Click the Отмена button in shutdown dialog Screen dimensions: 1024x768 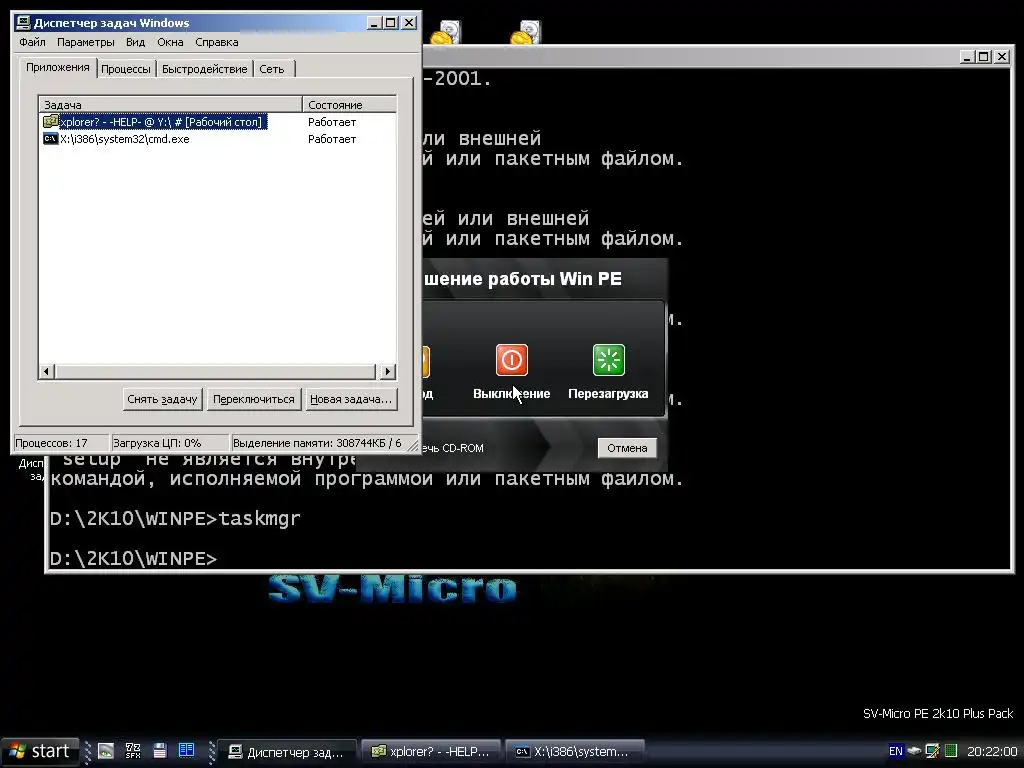tap(627, 448)
